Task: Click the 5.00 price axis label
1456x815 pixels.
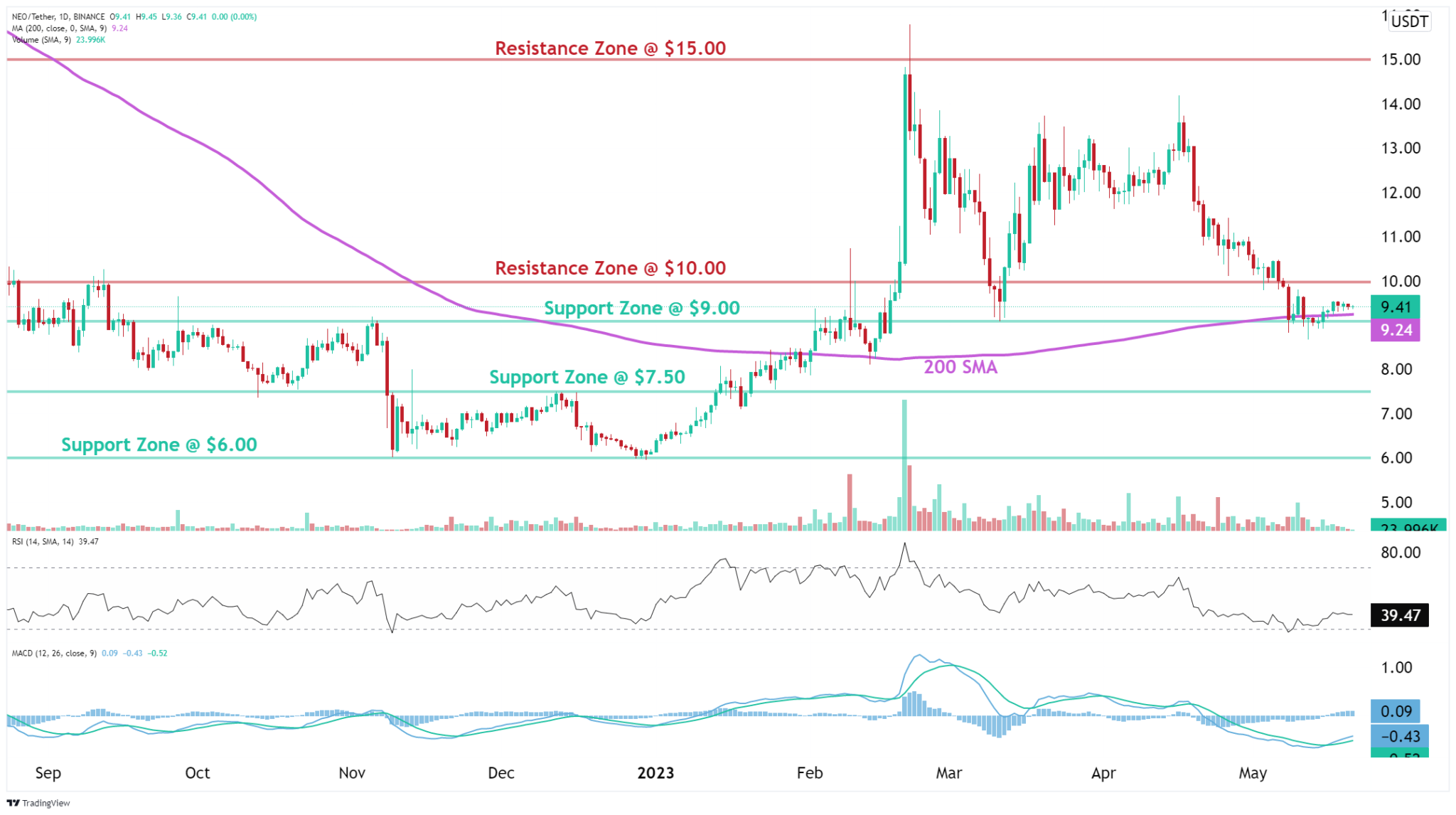Action: [x=1396, y=503]
